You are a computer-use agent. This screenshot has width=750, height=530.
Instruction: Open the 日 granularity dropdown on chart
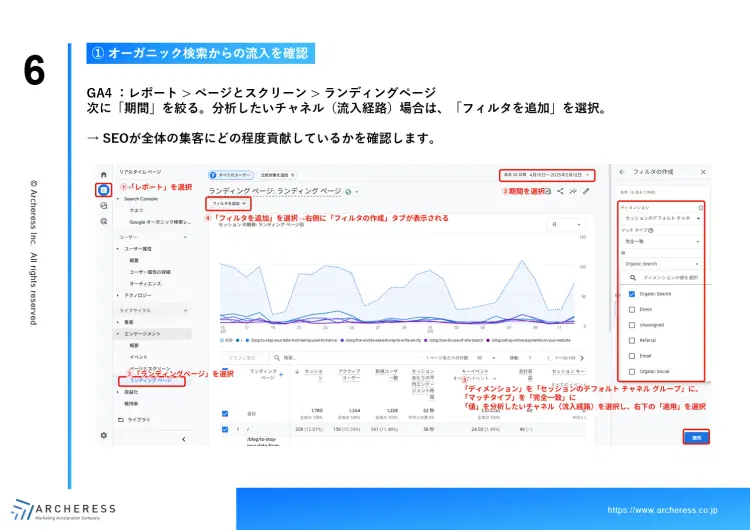coord(566,224)
